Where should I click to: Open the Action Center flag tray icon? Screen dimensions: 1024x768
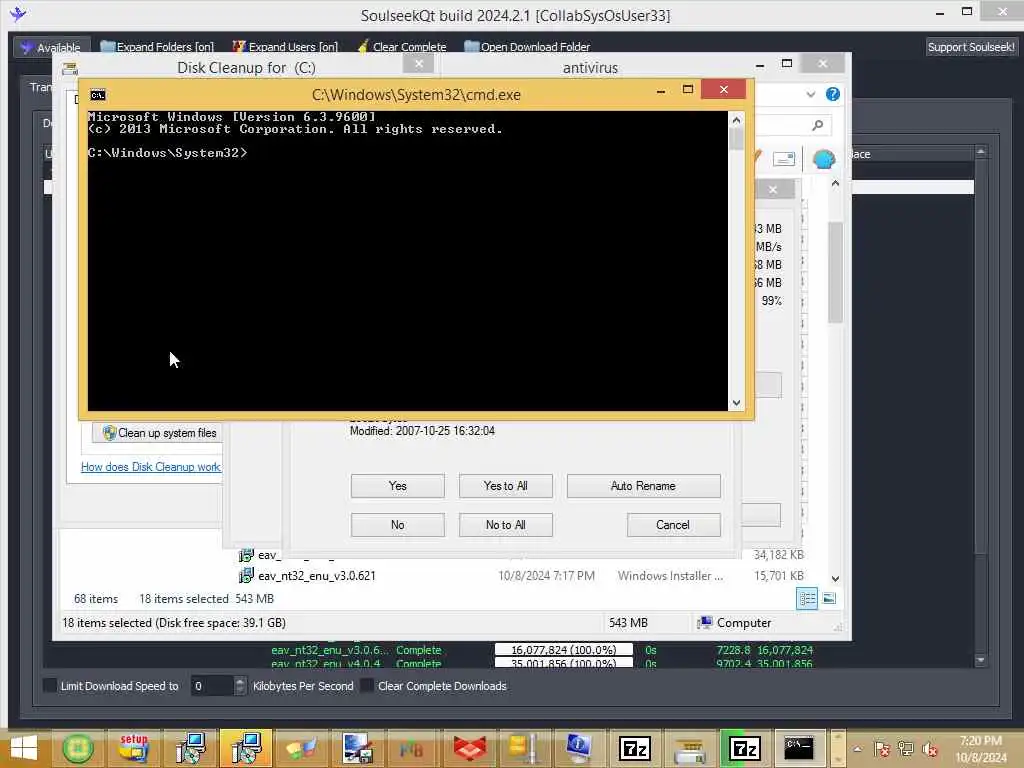(x=882, y=750)
